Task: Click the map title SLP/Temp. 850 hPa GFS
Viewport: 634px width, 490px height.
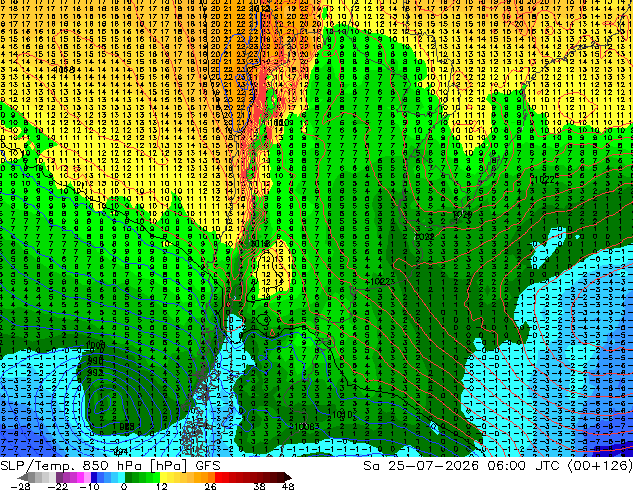Action: point(110,466)
